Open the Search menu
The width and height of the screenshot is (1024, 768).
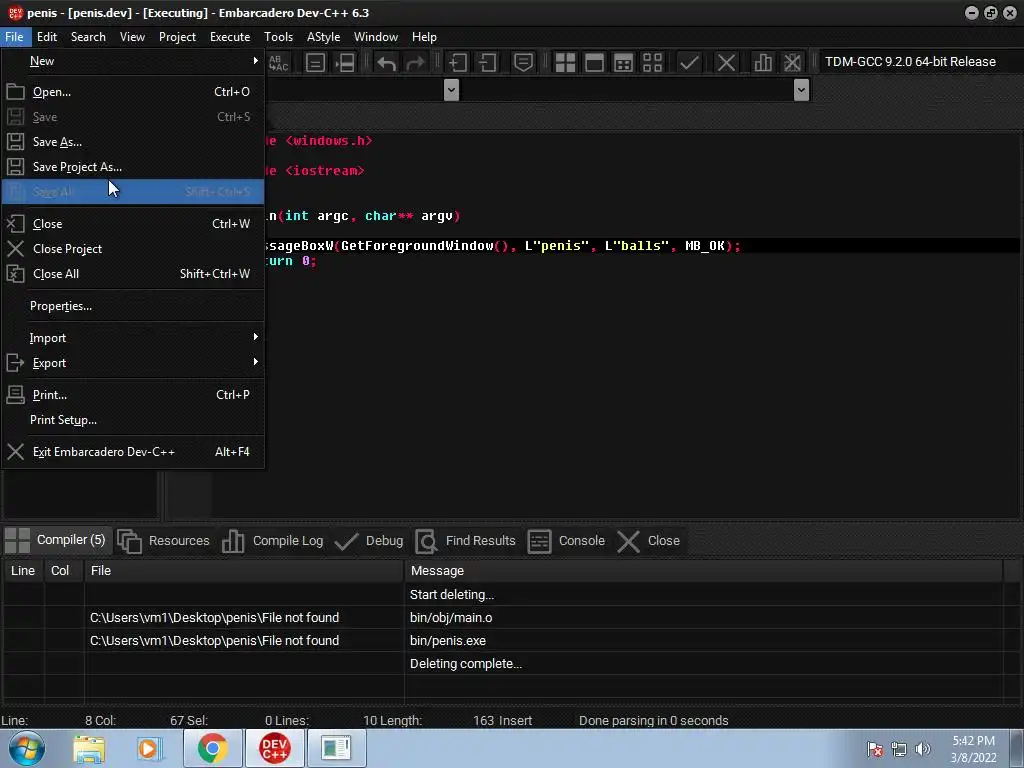[x=88, y=37]
